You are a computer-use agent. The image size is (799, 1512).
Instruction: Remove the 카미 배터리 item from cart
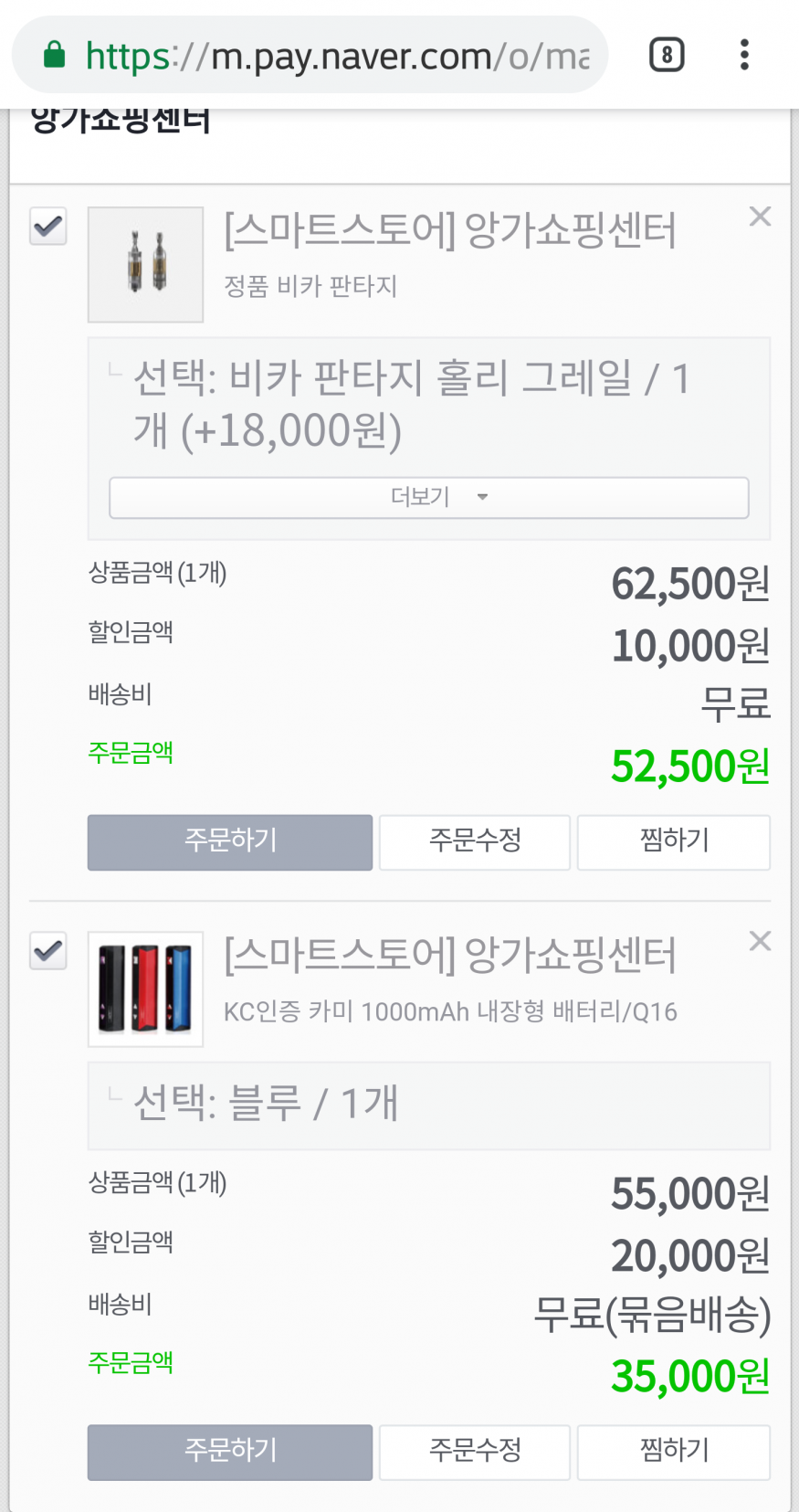760,941
